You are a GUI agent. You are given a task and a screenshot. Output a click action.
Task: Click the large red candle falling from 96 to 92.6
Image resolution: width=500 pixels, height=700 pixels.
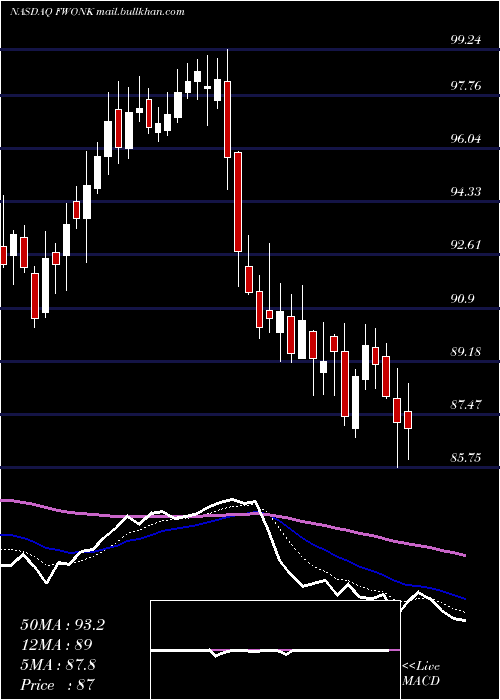(x=238, y=202)
